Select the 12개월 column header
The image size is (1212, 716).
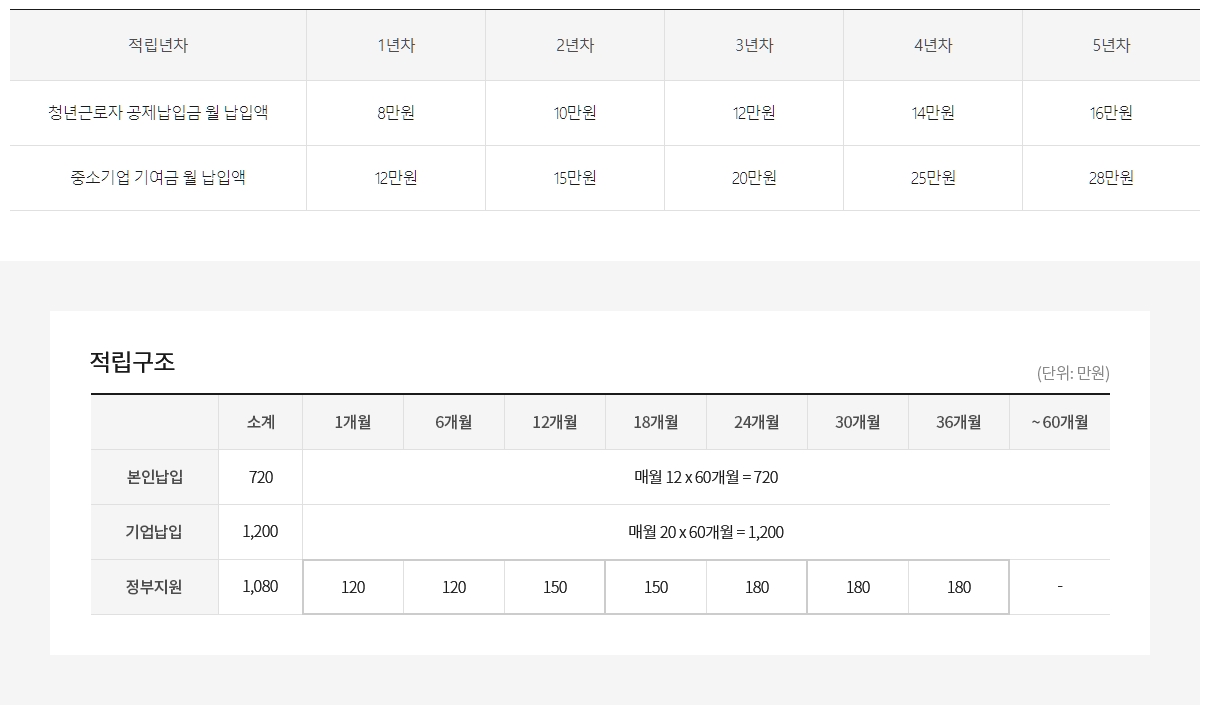point(555,422)
